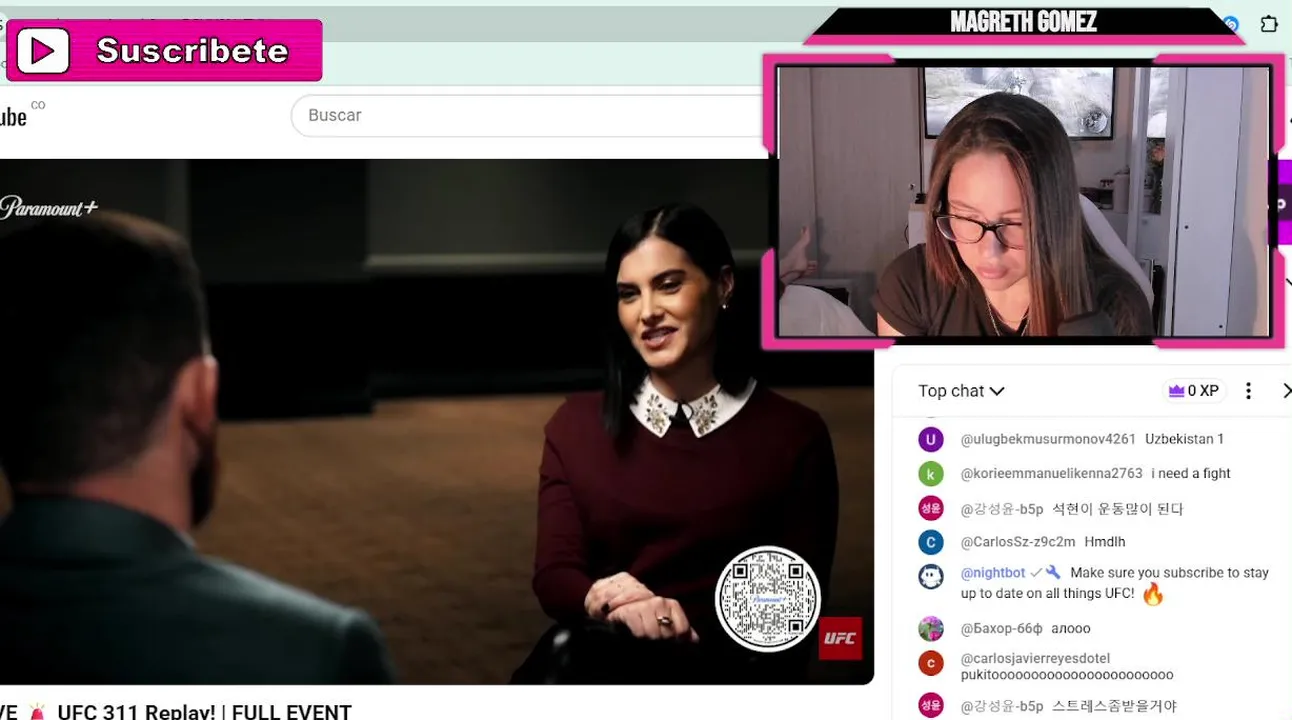Click the browser extensions puzzle icon
The height and width of the screenshot is (720, 1292).
click(x=1268, y=24)
